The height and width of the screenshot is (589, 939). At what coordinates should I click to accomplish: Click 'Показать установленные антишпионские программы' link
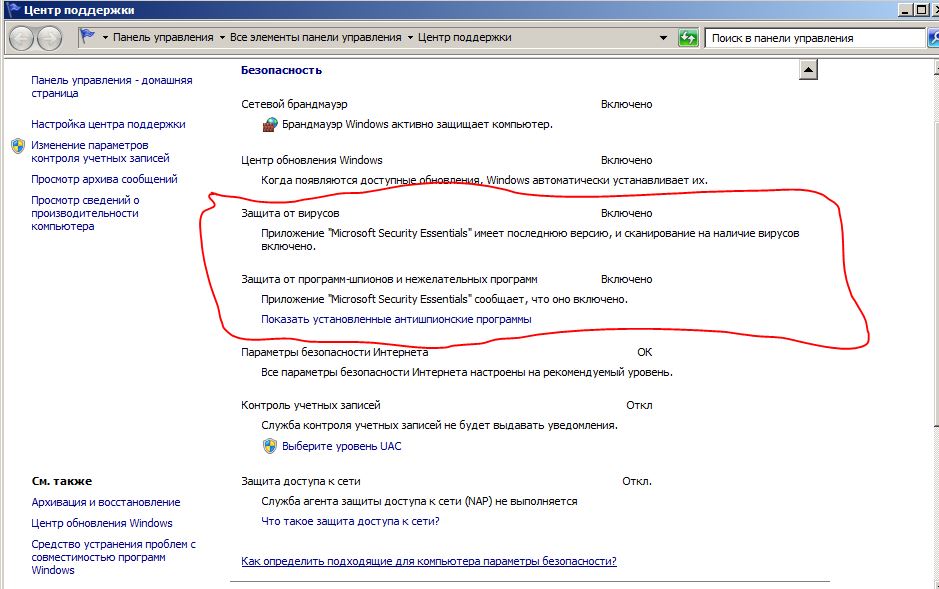(x=396, y=319)
